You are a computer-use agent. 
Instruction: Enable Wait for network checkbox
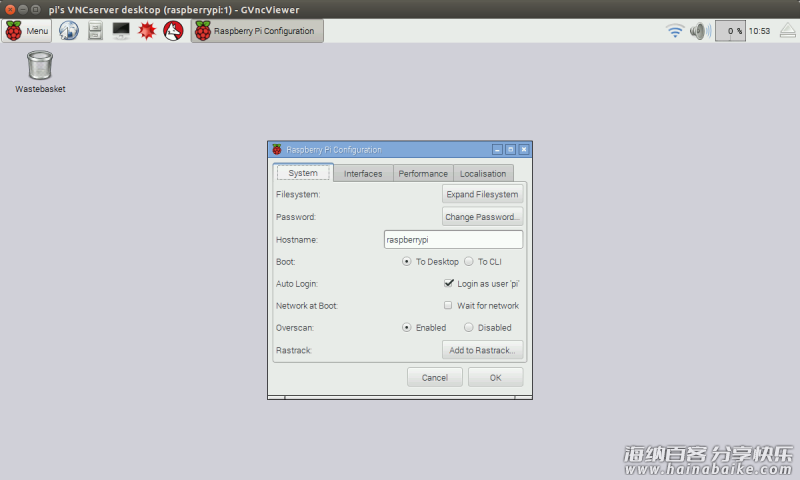coord(482,306)
